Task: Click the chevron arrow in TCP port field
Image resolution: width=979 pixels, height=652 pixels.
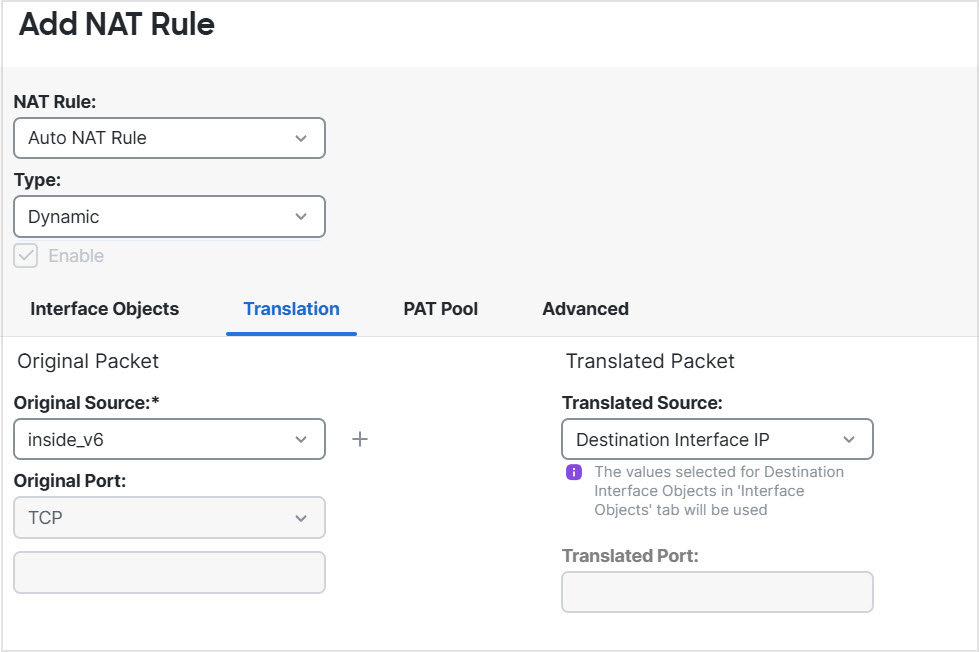Action: click(301, 518)
